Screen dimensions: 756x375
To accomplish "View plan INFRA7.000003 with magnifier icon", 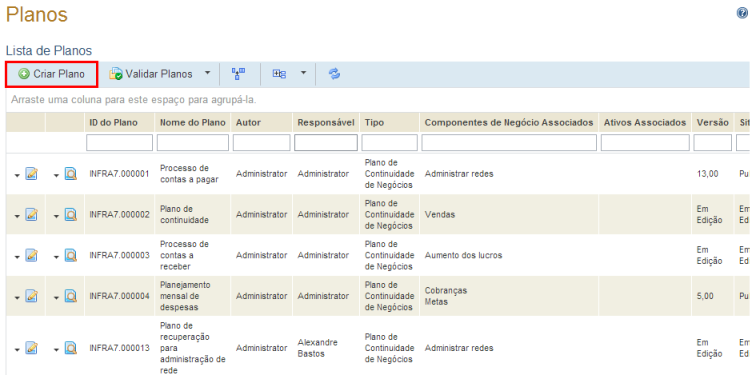I will pyautogui.click(x=71, y=255).
